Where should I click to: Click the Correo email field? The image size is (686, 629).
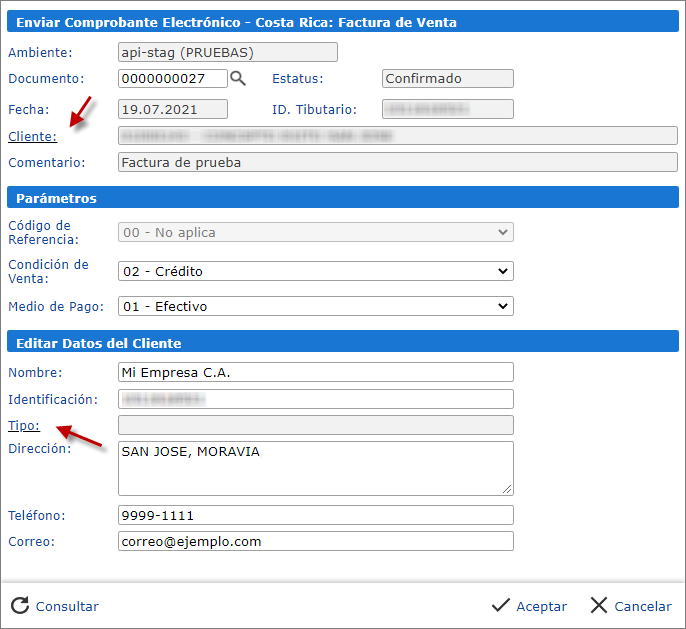315,541
